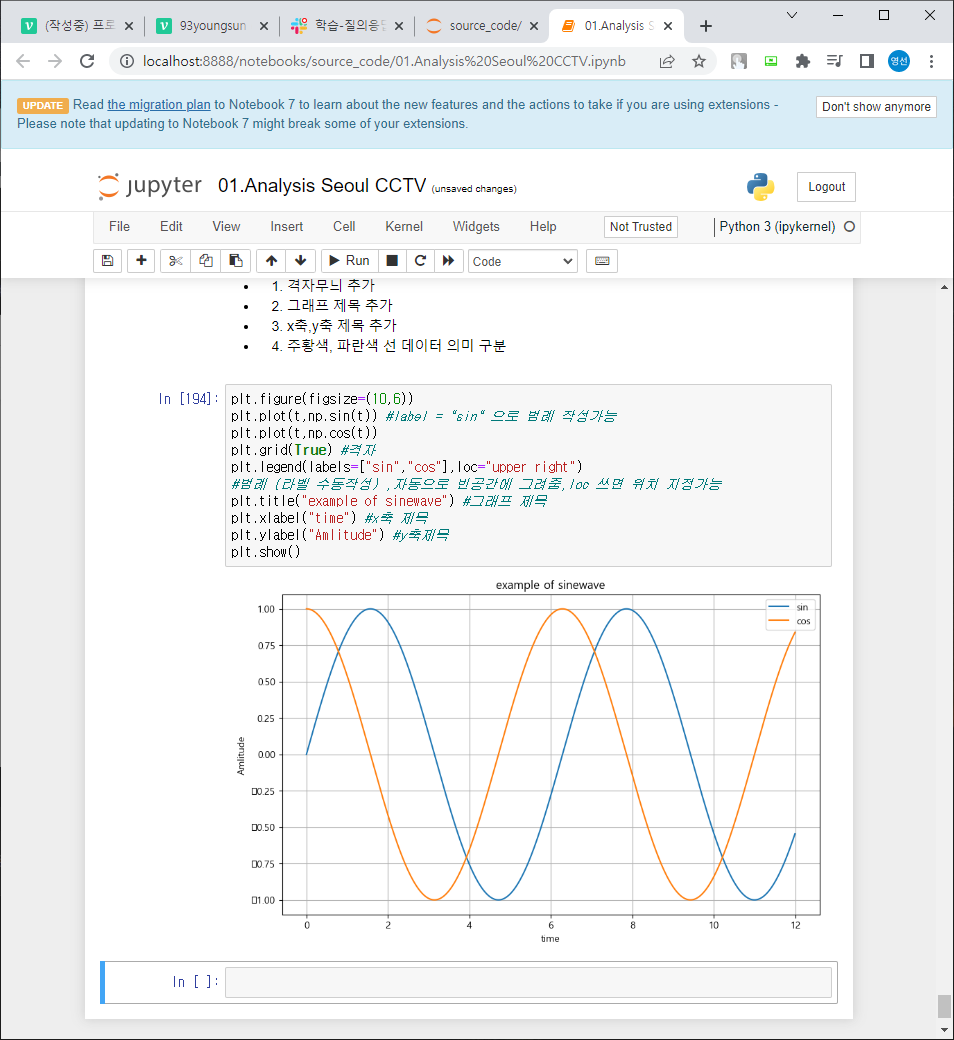Click the address bar URL
This screenshot has width=954, height=1040.
384,62
